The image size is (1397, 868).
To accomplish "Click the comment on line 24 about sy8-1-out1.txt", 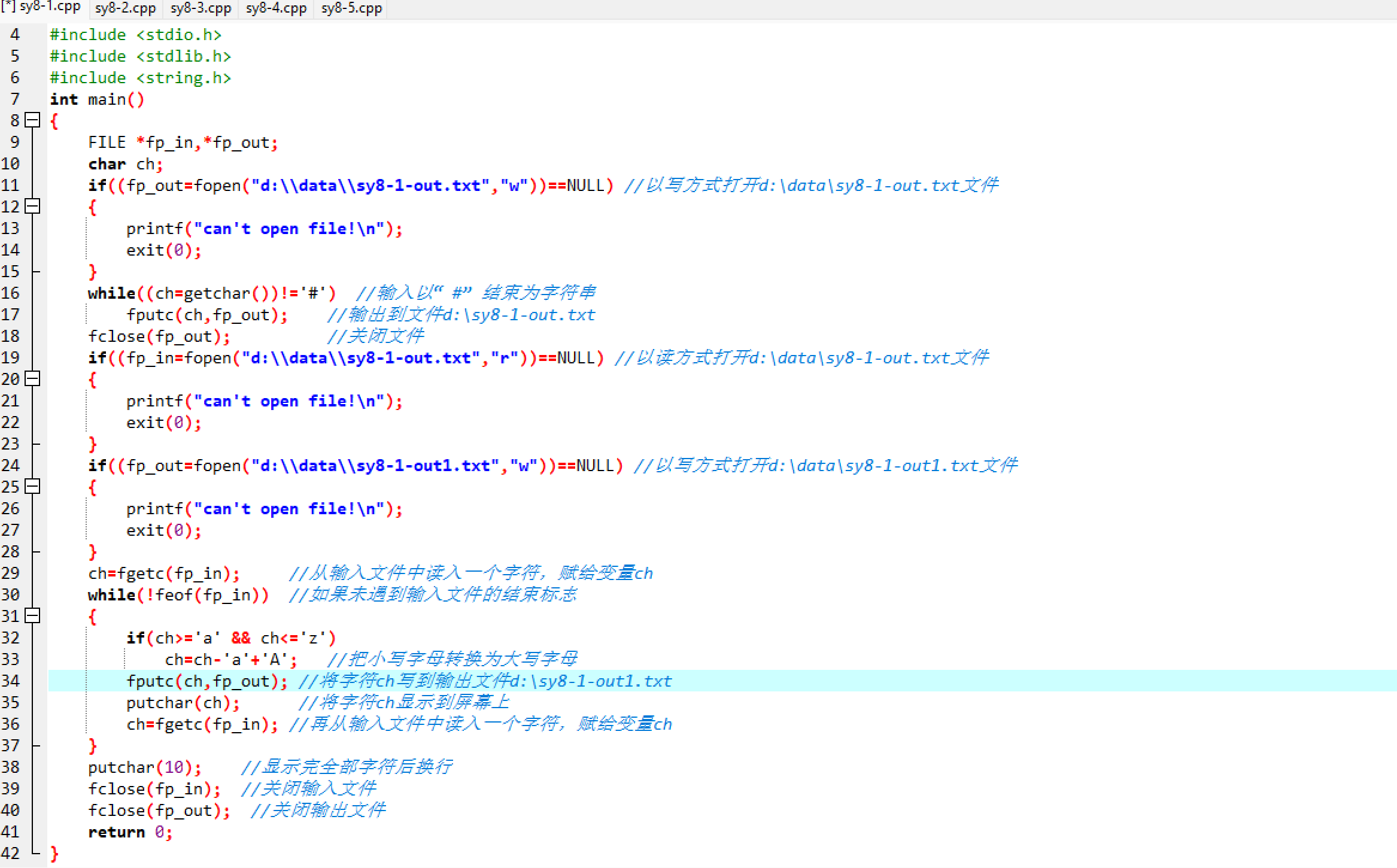I will (826, 466).
